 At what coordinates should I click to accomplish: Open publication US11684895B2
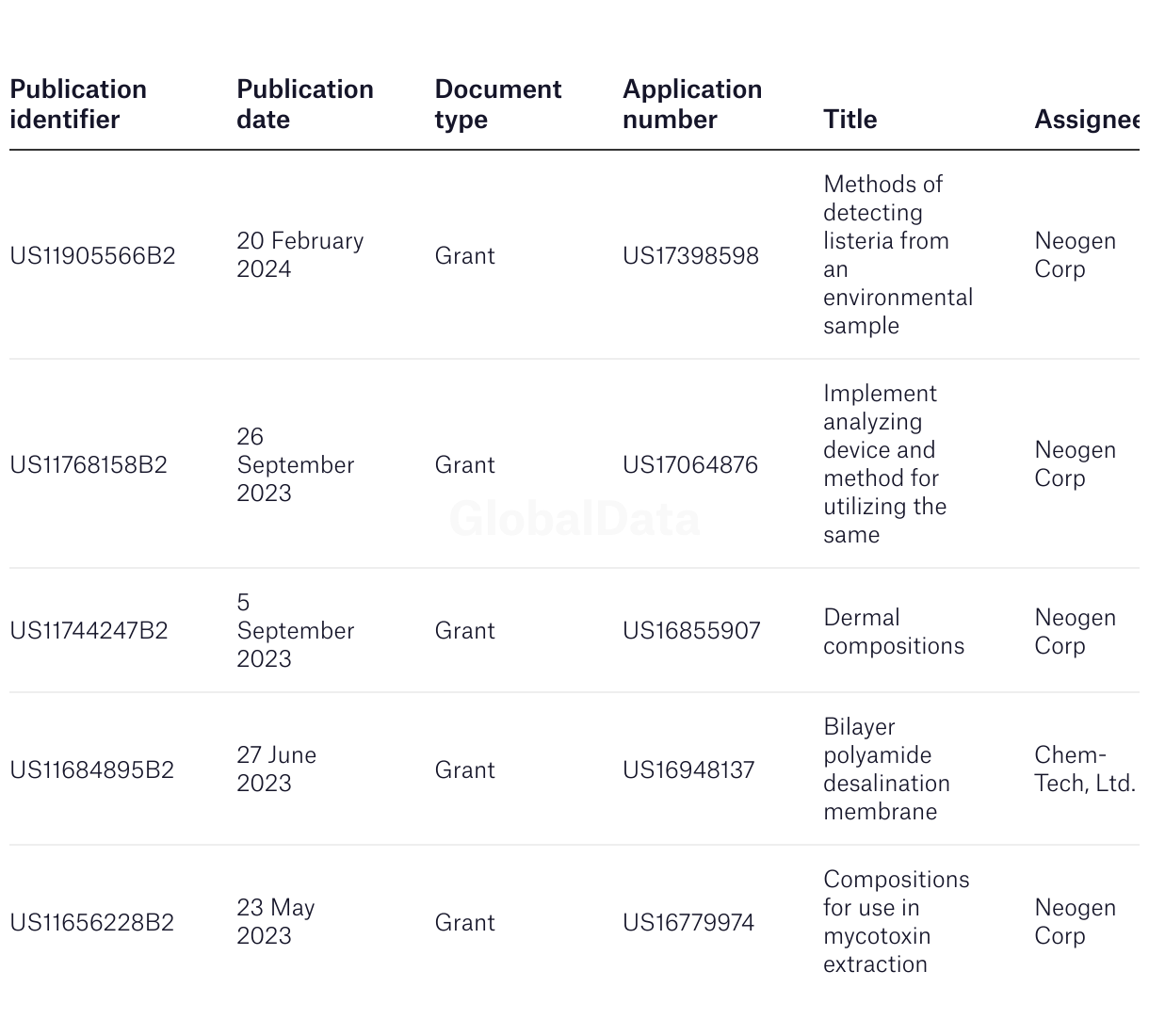[91, 770]
